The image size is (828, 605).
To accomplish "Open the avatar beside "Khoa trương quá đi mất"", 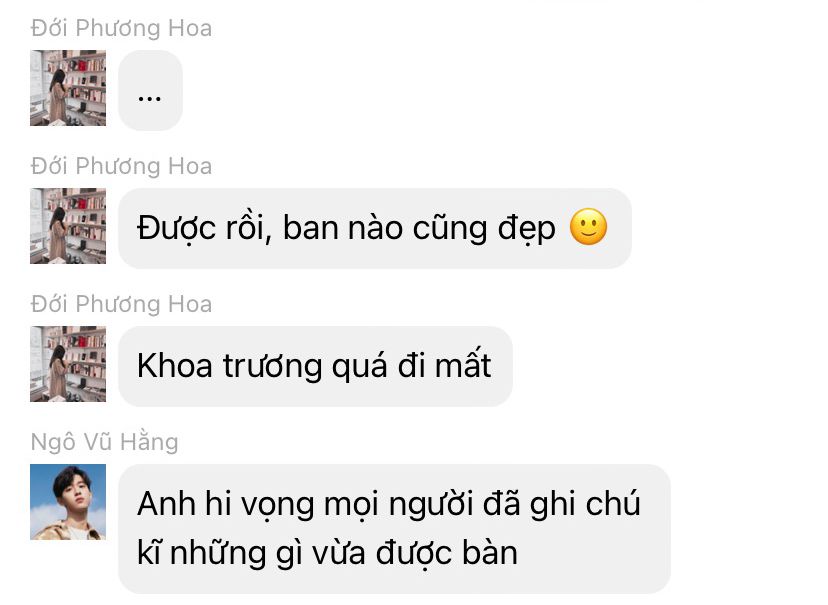I will [68, 364].
